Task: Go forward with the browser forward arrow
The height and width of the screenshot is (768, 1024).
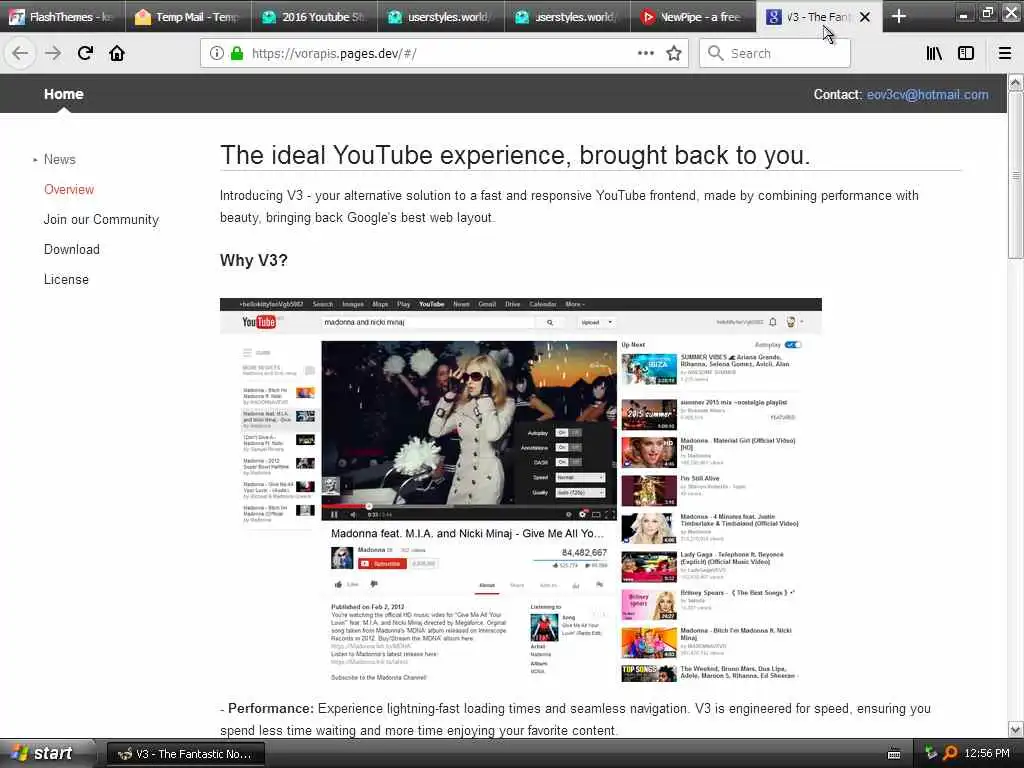Action: [x=53, y=53]
